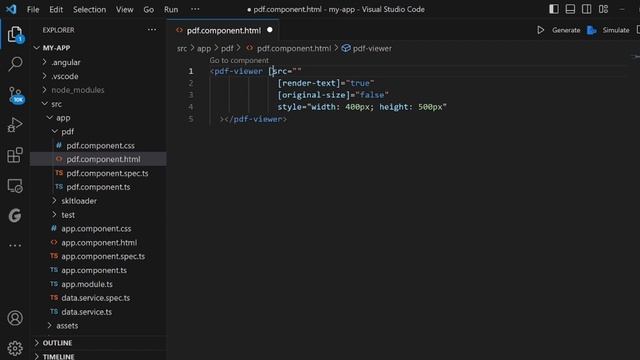
Task: Open the Manage gear settings icon
Action: 15,348
